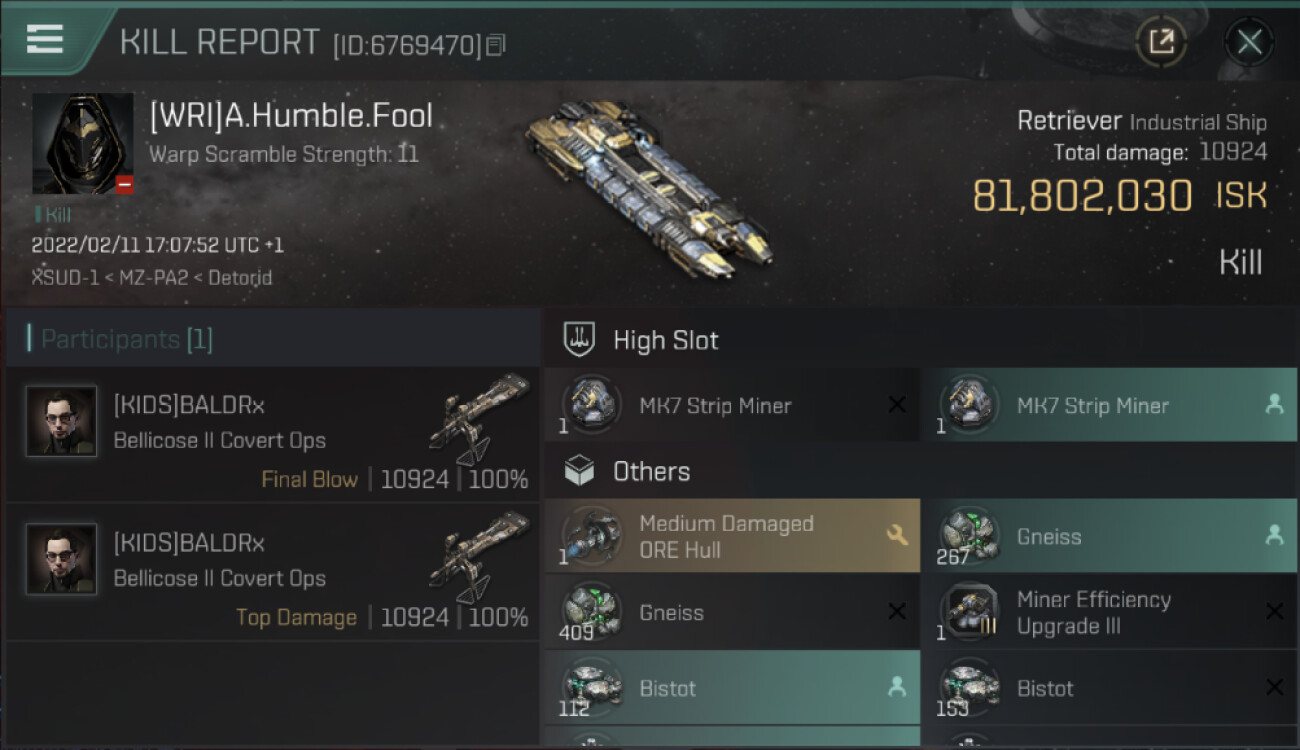Viewport: 1300px width, 750px height.
Task: Click the share kill report icon
Action: (x=1160, y=42)
